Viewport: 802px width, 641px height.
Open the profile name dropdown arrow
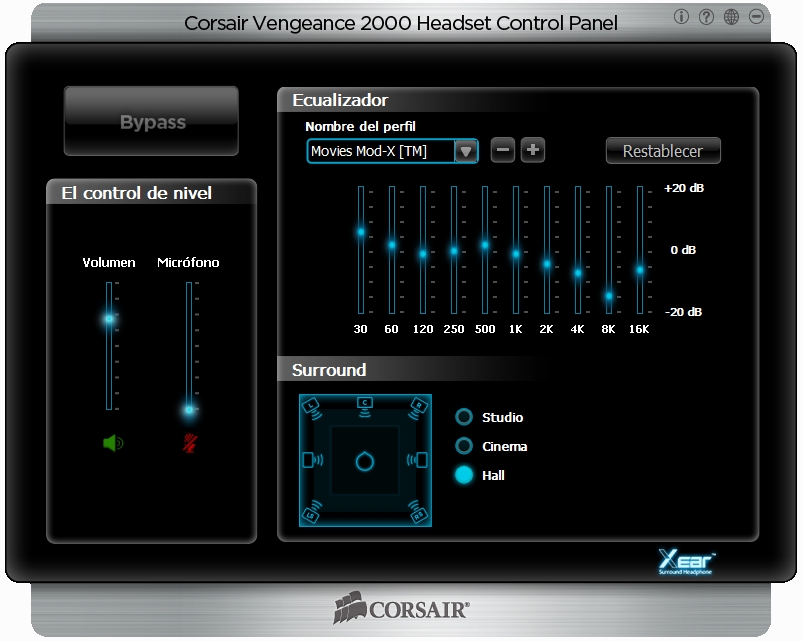[466, 151]
